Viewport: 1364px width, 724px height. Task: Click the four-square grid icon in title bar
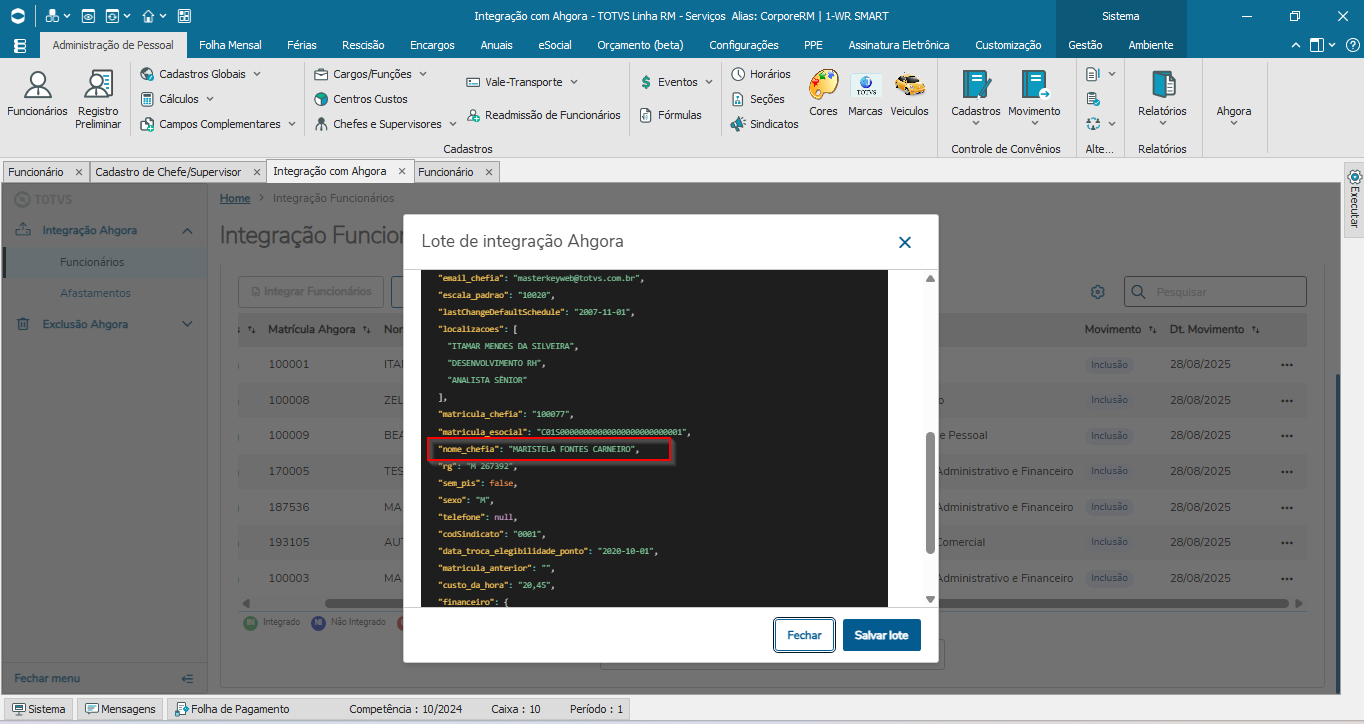[x=184, y=16]
